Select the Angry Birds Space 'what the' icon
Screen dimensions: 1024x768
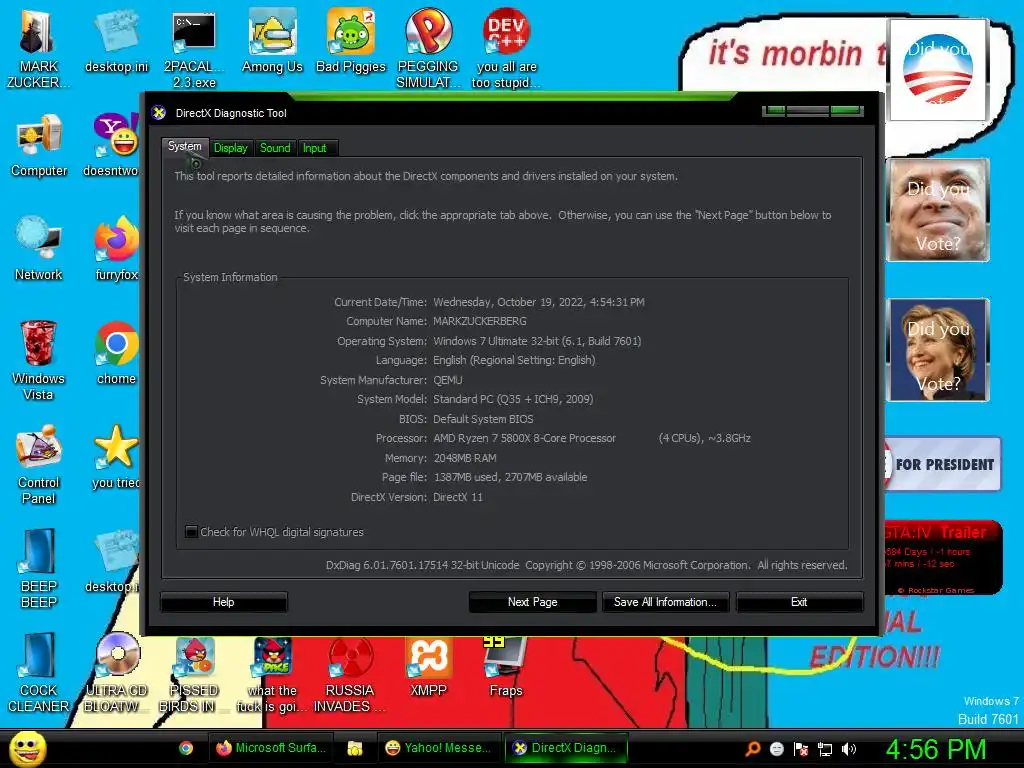(x=272, y=674)
